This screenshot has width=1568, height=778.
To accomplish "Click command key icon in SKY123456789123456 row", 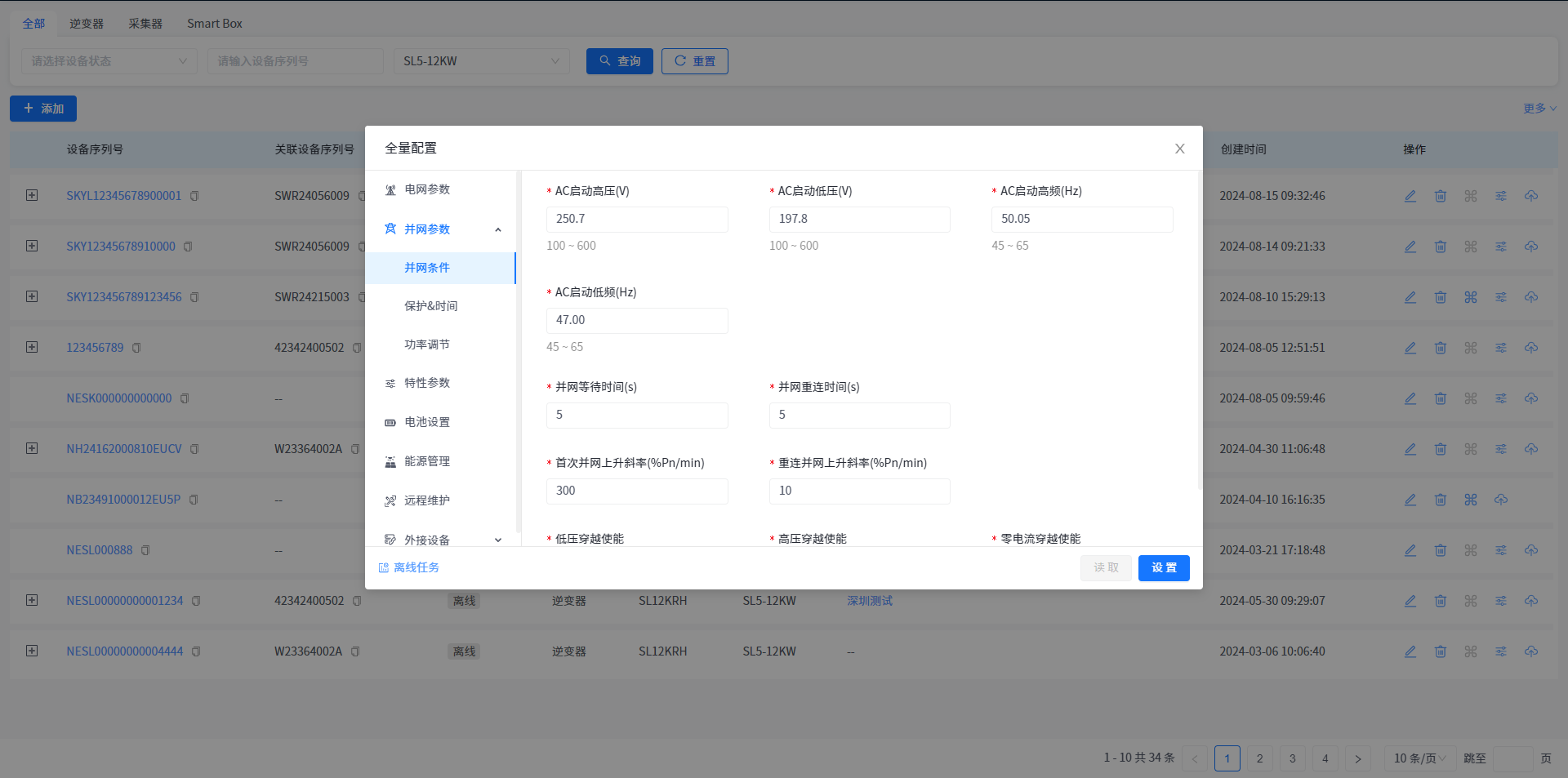I will point(1471,297).
